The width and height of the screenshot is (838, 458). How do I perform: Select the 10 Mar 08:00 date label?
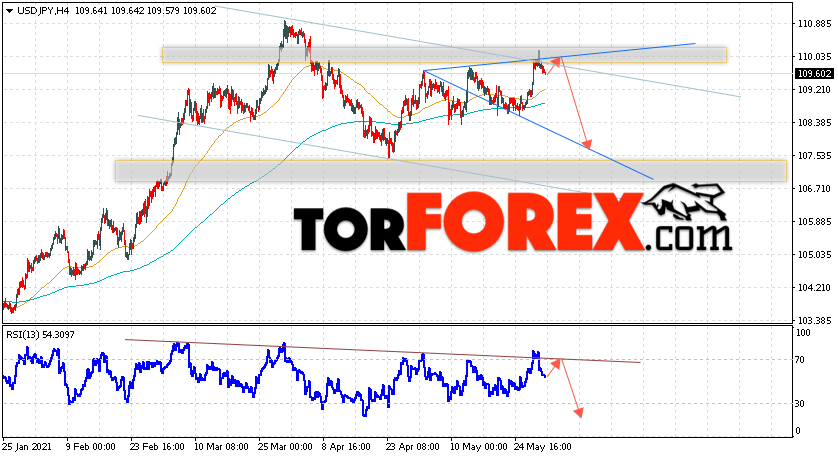click(x=221, y=447)
